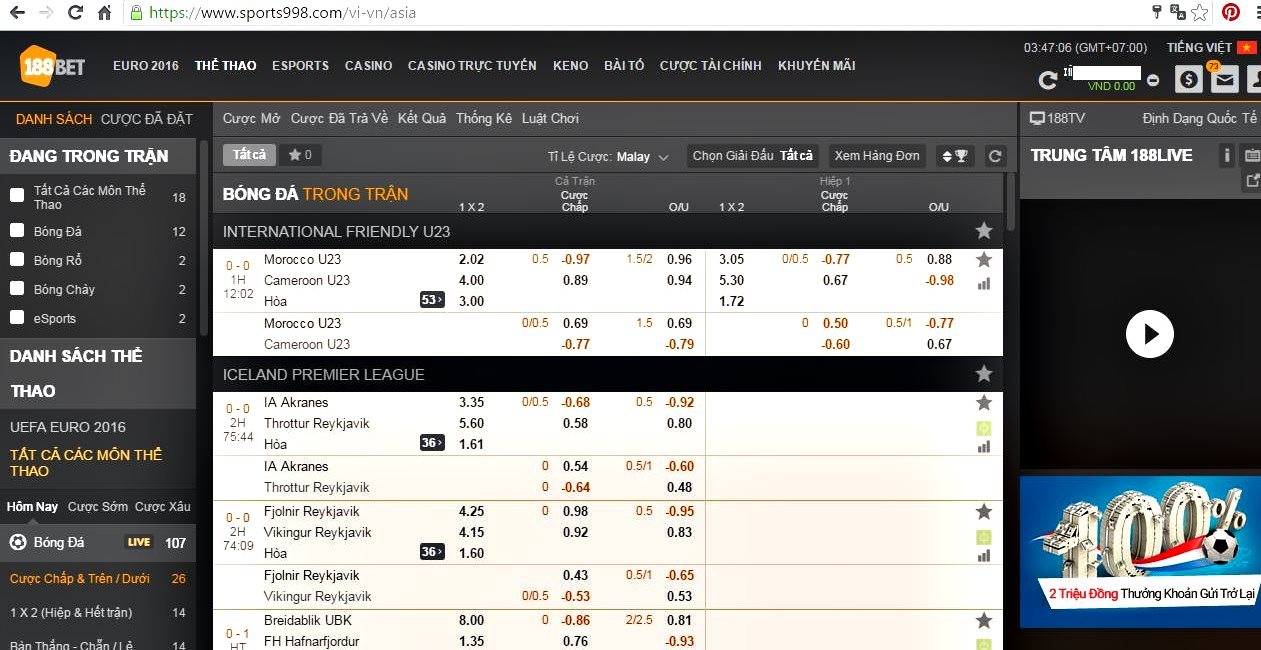Refresh account balance next to VND amount
Screen dimensions: 1261x650
tap(1047, 81)
